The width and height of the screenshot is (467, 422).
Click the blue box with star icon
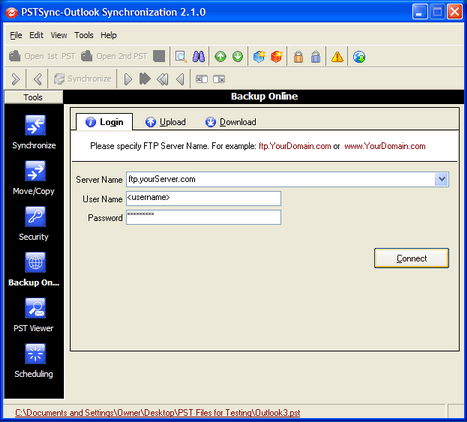[259, 56]
